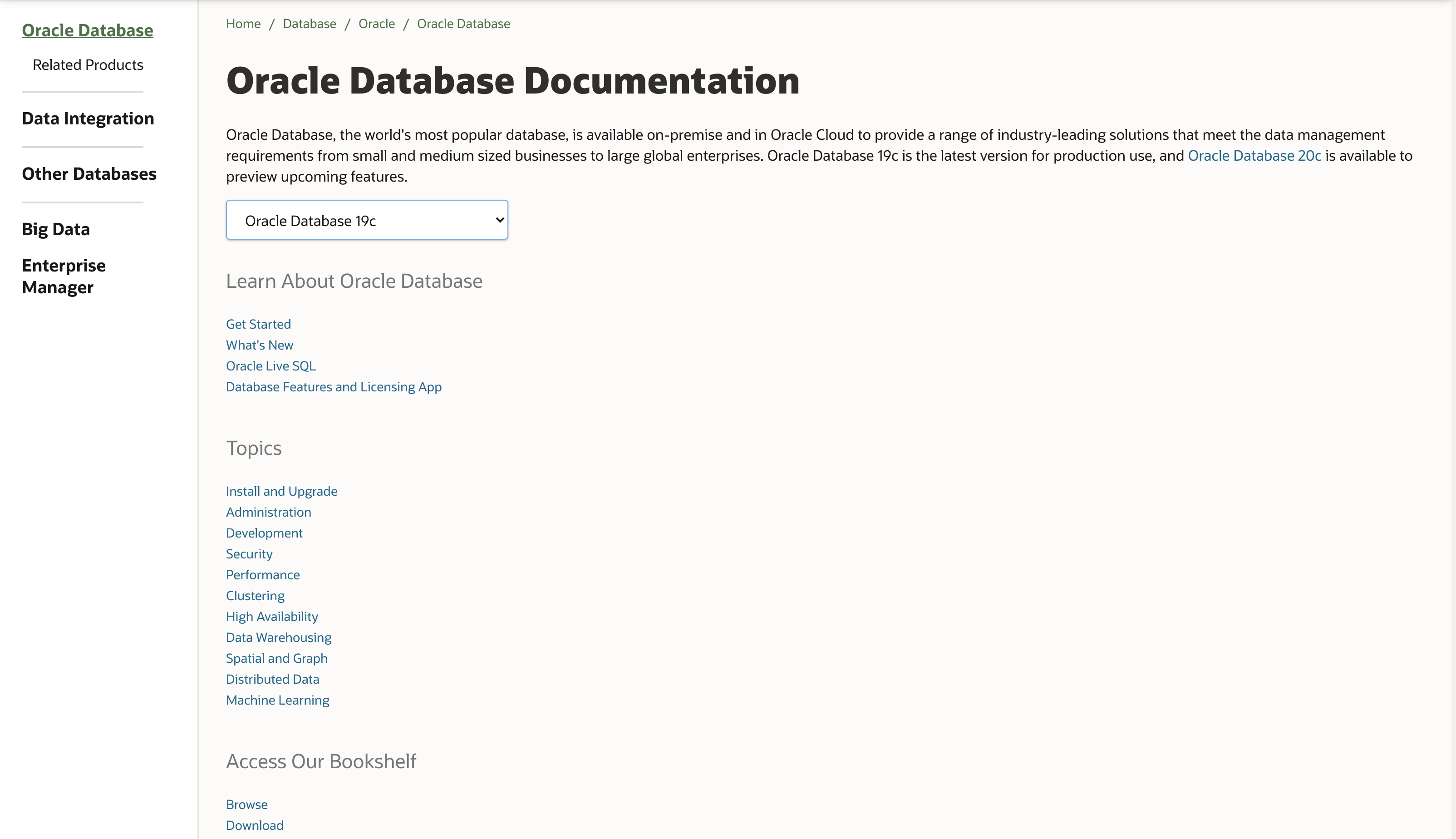
Task: Open the Oracle Database sidebar link
Action: coord(88,30)
